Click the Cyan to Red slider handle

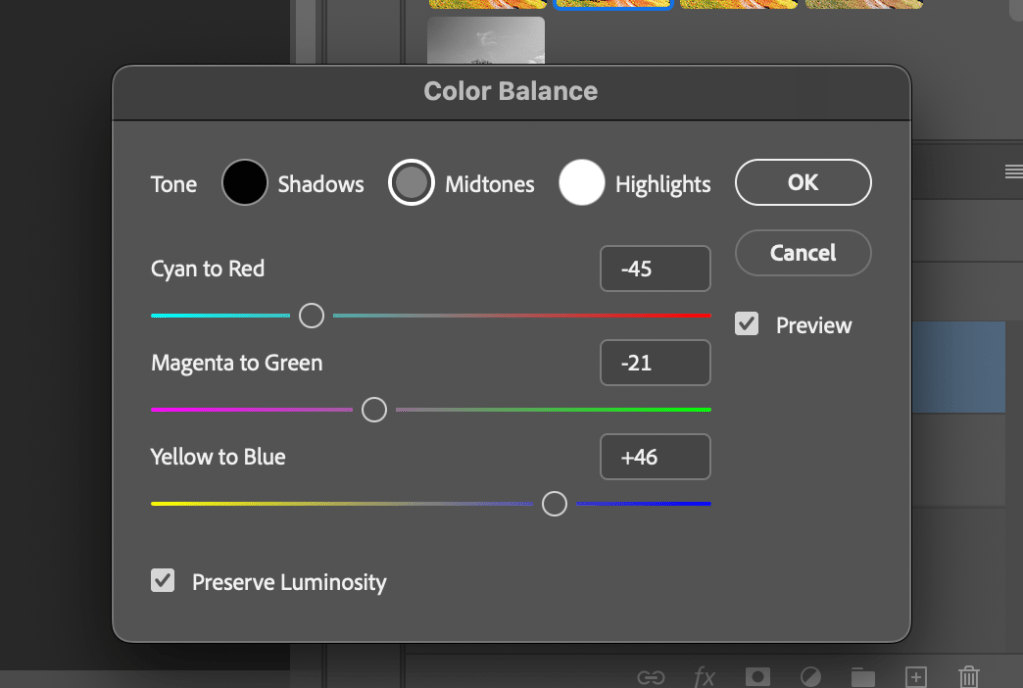click(x=312, y=316)
